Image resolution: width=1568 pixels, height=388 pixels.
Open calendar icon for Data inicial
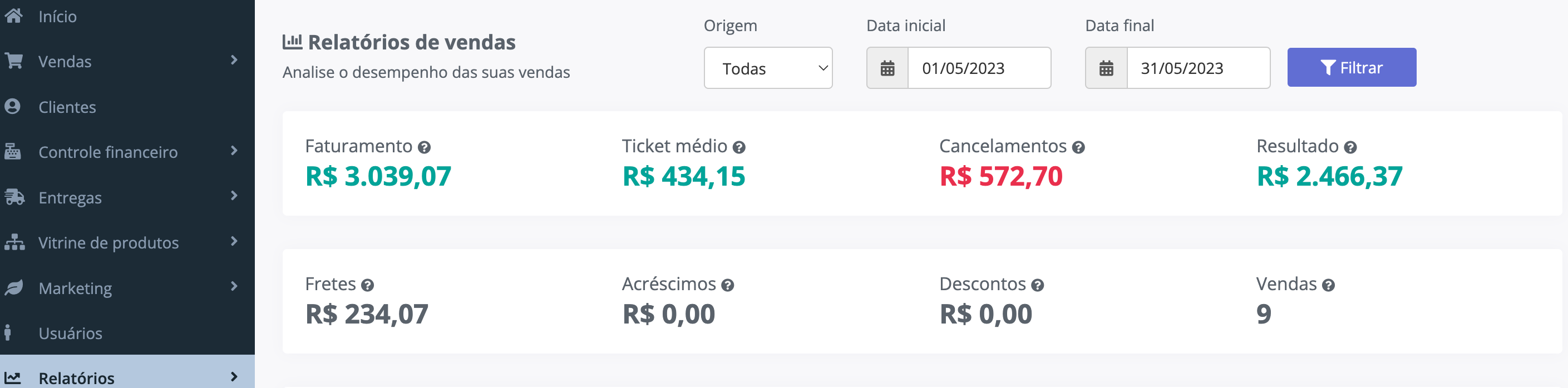(x=887, y=68)
